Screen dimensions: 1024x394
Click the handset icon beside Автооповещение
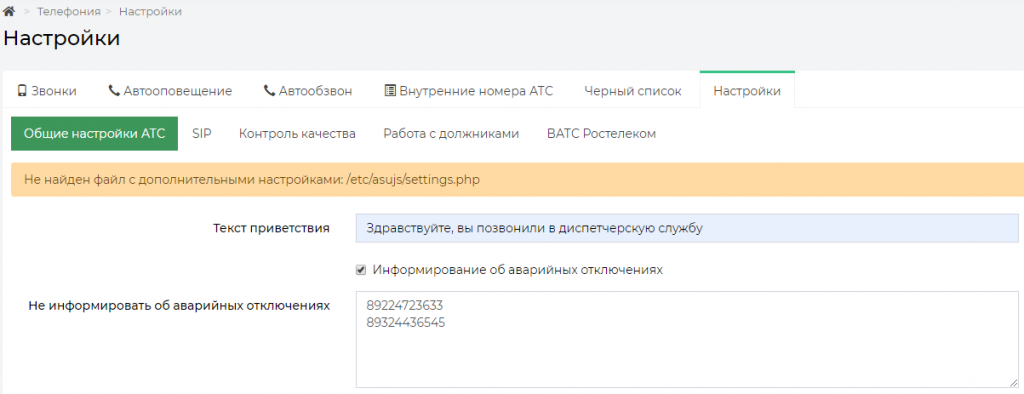[x=114, y=91]
